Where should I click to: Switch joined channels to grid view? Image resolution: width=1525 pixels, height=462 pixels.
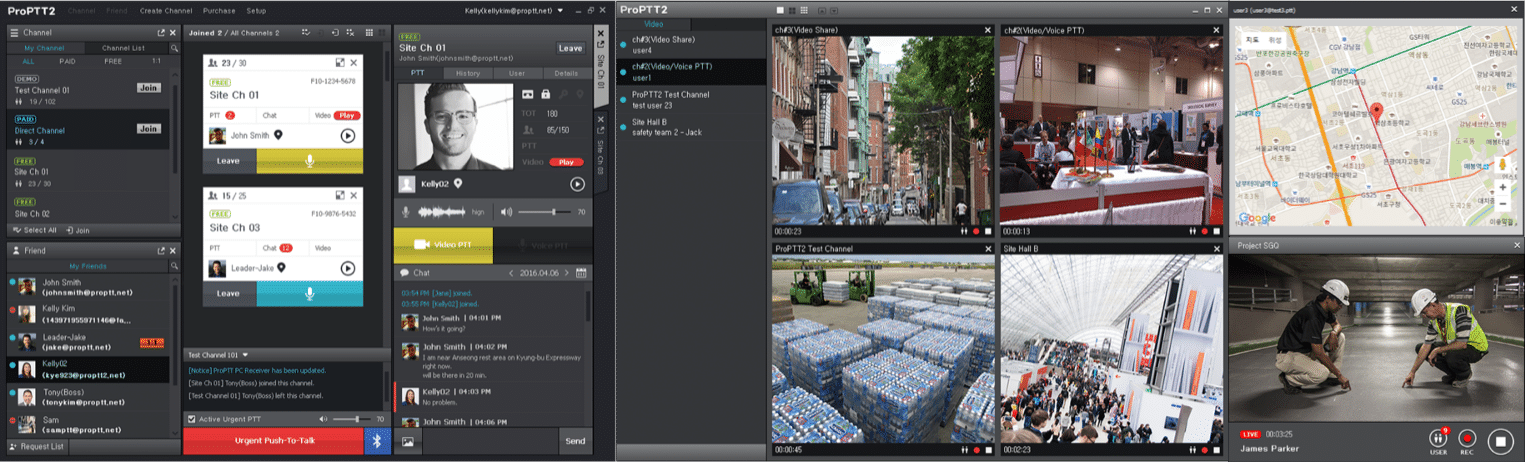coord(370,33)
